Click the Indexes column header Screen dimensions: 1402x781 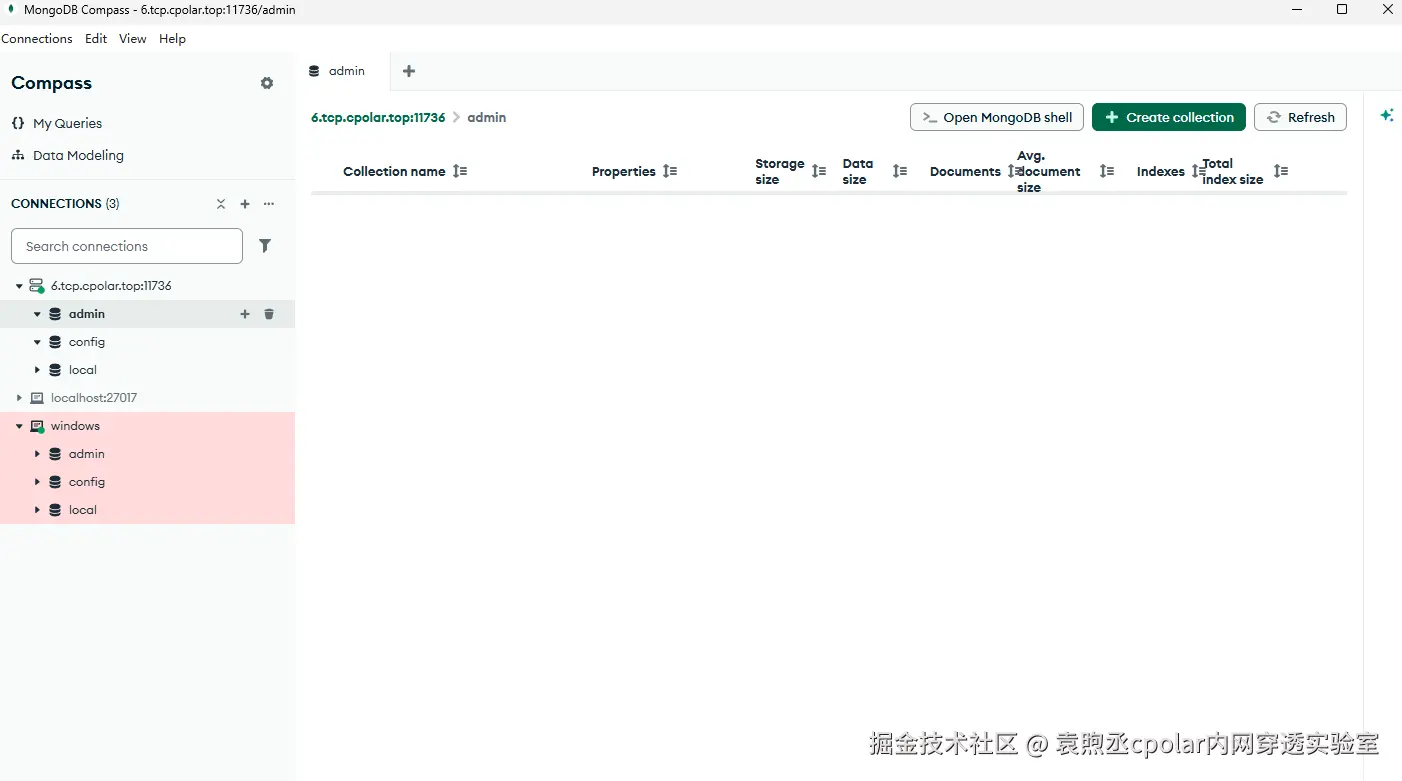[x=1160, y=171]
